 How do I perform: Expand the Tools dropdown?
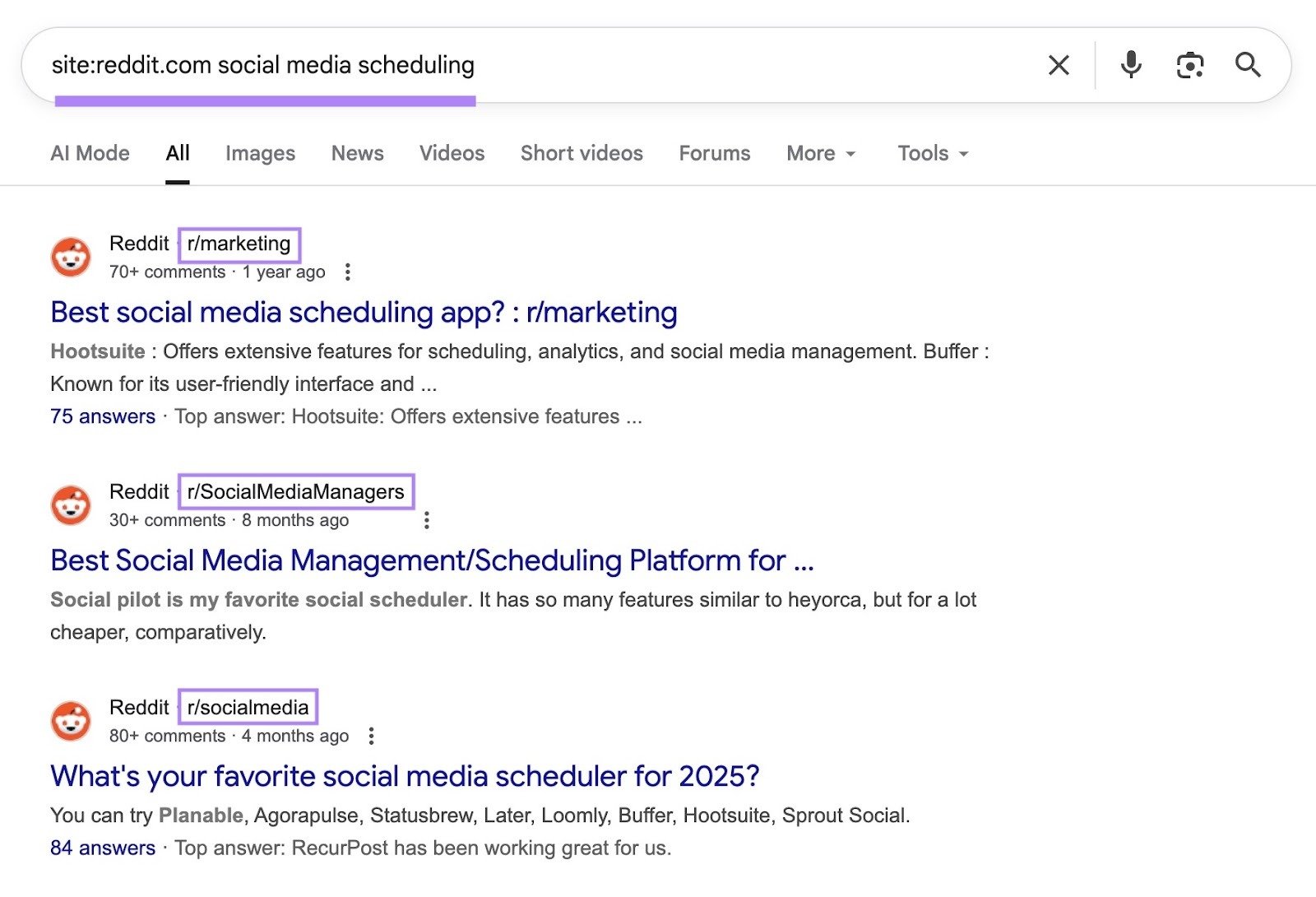[932, 153]
